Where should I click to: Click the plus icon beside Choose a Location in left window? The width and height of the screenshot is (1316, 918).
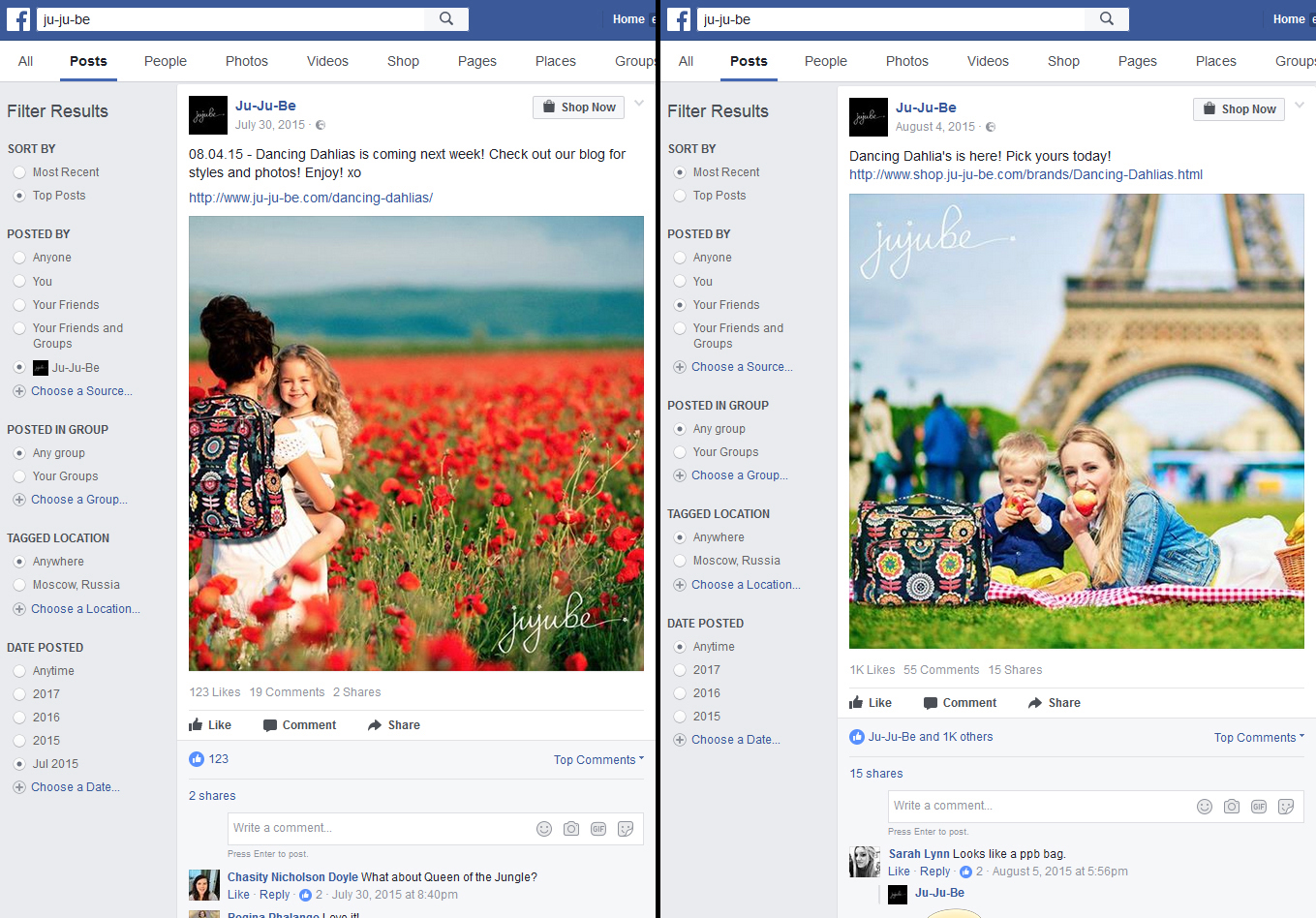(19, 609)
